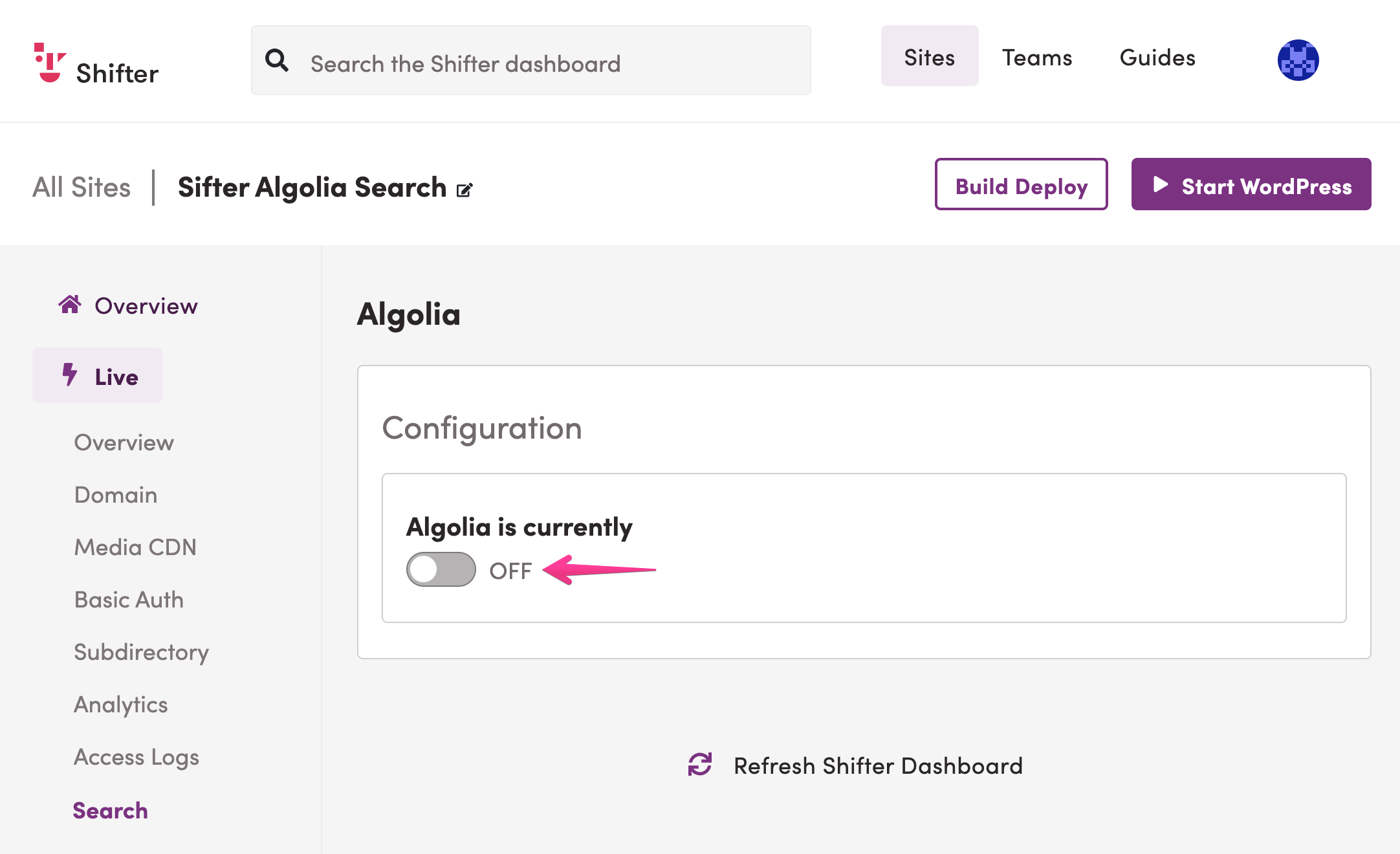Click the edit site name pencil icon
1400x854 pixels.
tap(465, 190)
